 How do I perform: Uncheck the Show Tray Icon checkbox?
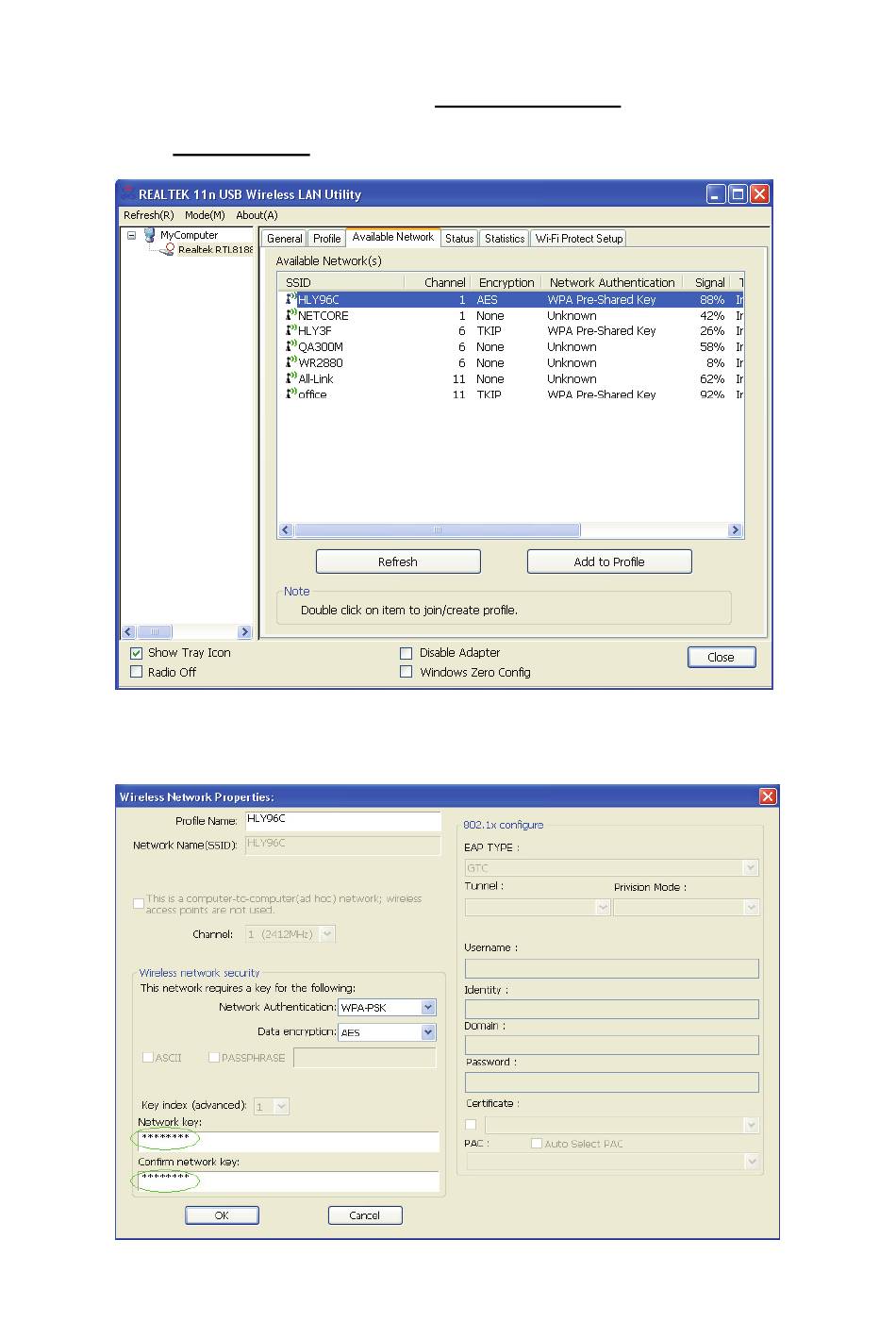point(137,653)
